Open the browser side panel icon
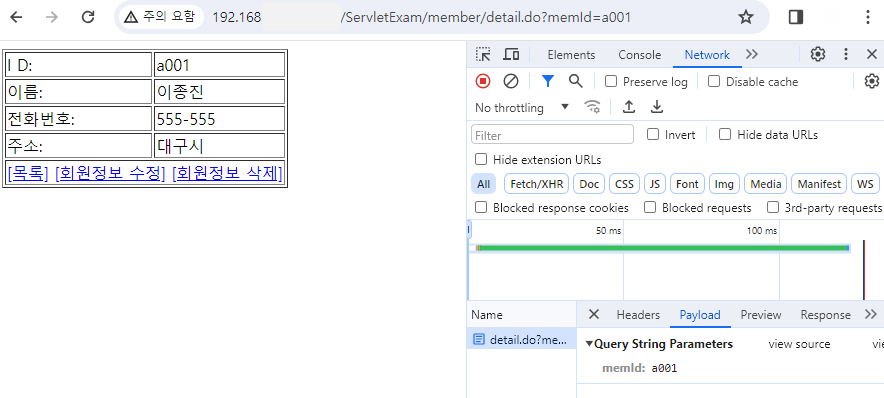This screenshot has height=398, width=884. 795,17
